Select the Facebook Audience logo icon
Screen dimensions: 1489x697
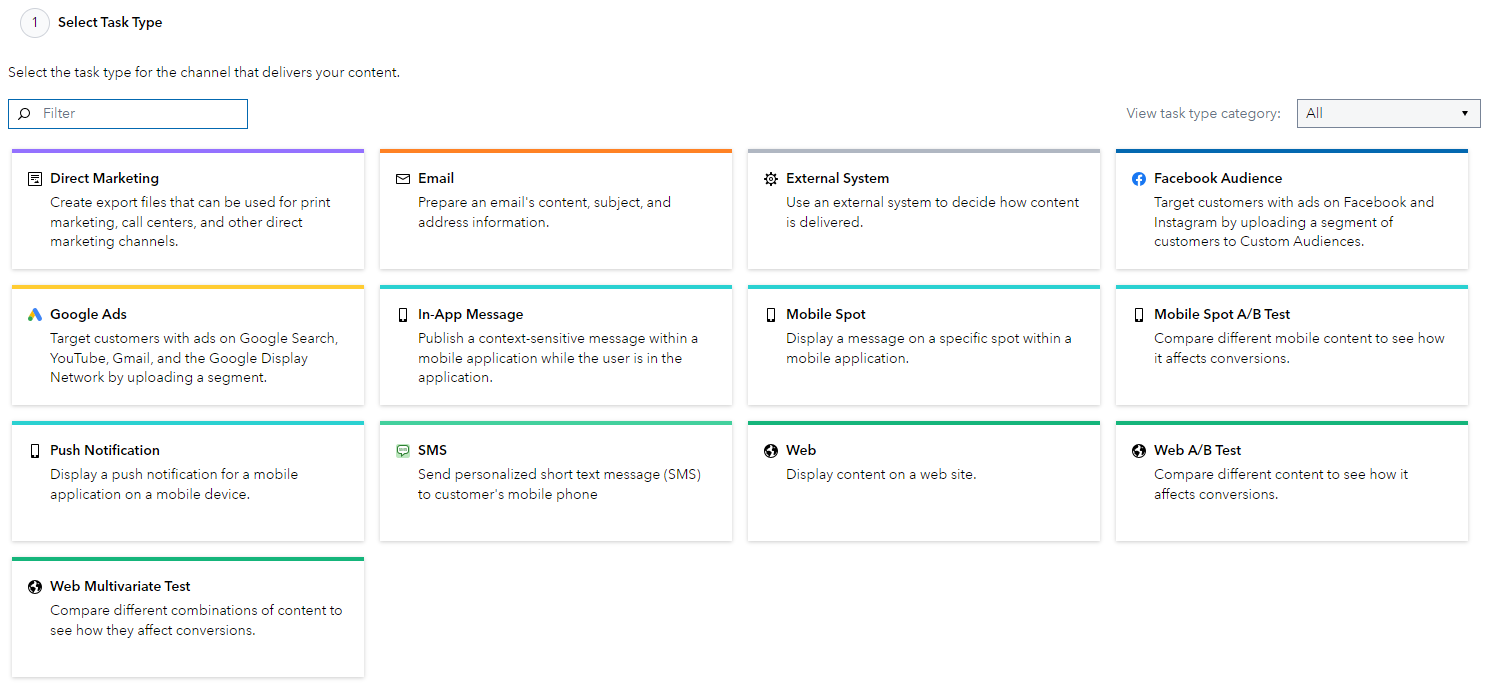(x=1139, y=178)
